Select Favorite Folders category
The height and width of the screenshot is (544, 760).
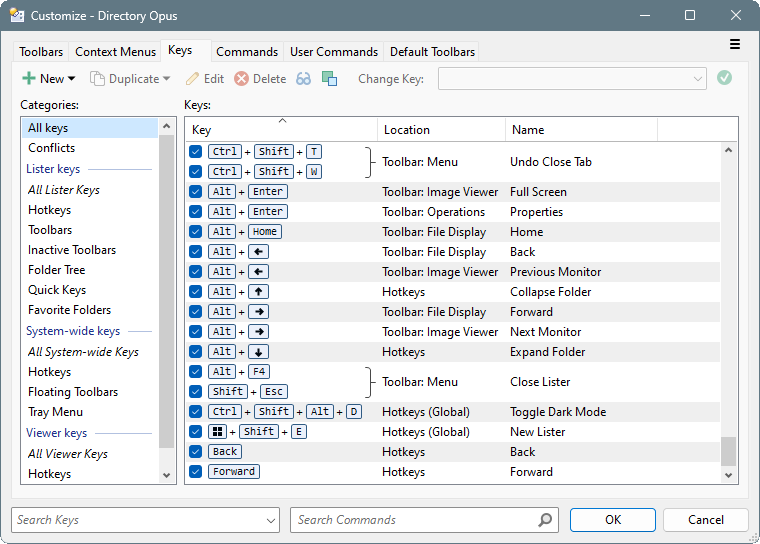[x=90, y=310]
